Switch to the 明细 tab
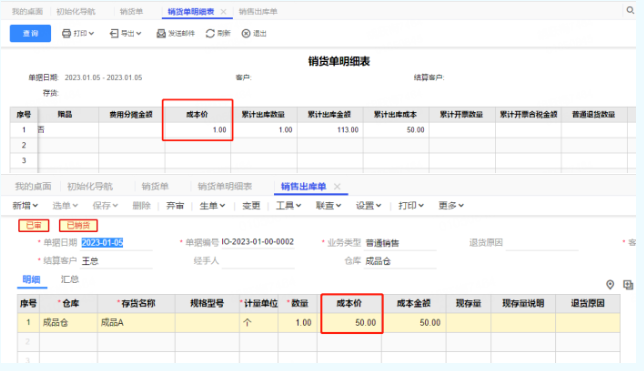The image size is (644, 371). tap(31, 279)
